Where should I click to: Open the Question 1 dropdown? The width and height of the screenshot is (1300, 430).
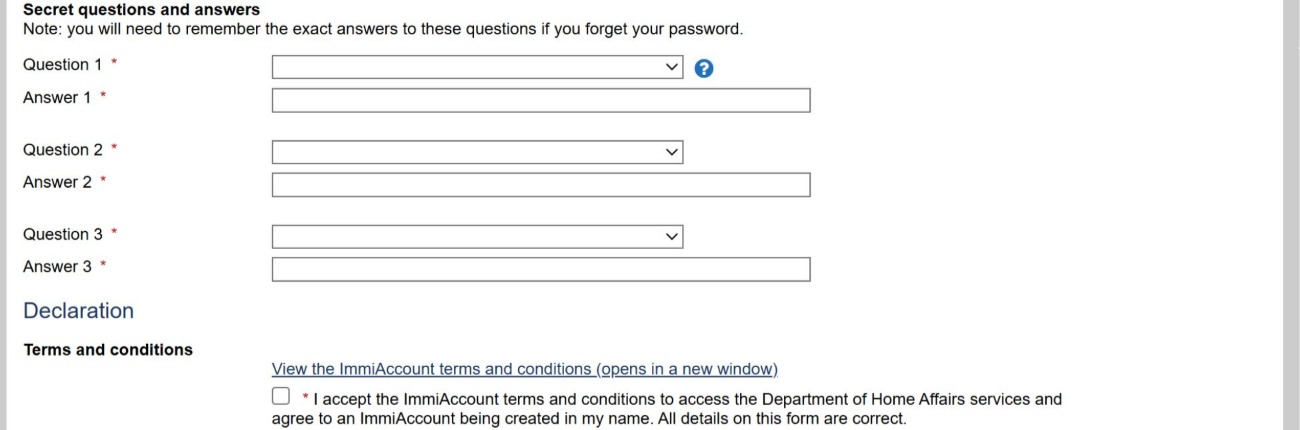(x=477, y=67)
